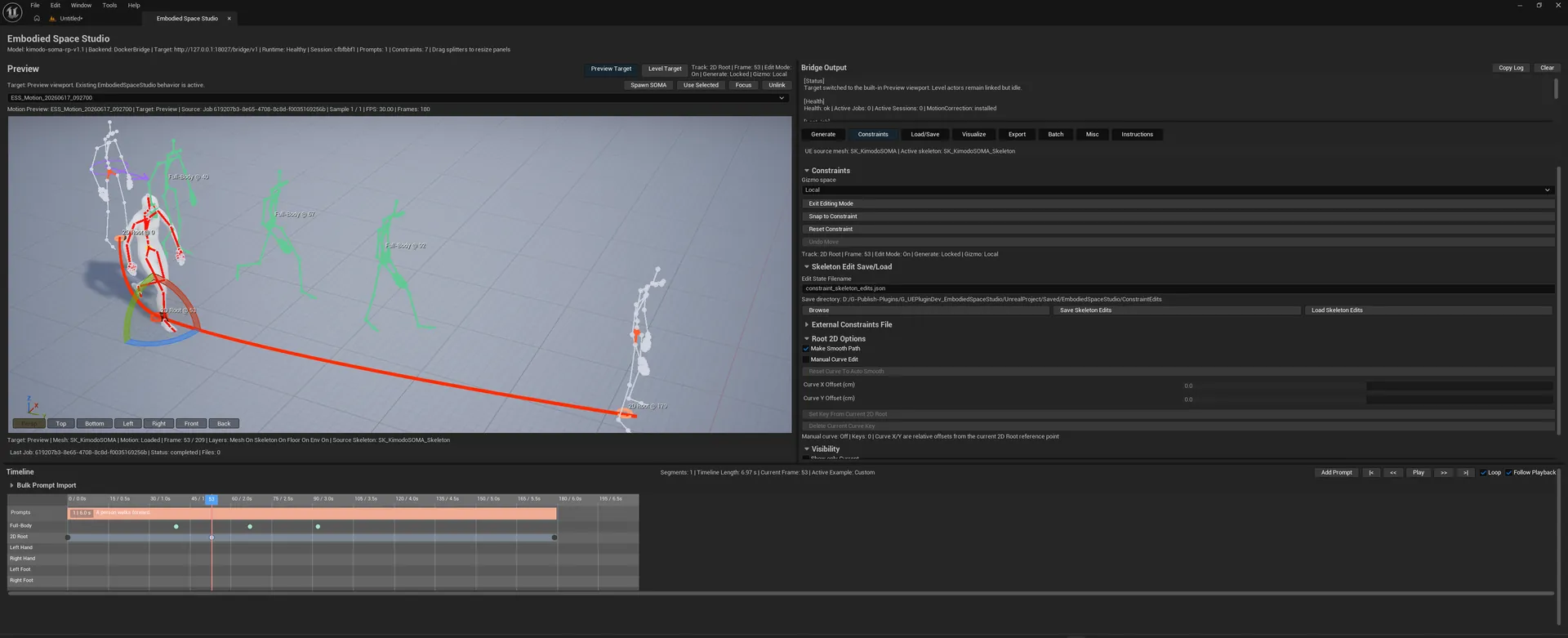Image resolution: width=1568 pixels, height=638 pixels.
Task: Open the Misc tab
Action: (x=1093, y=134)
